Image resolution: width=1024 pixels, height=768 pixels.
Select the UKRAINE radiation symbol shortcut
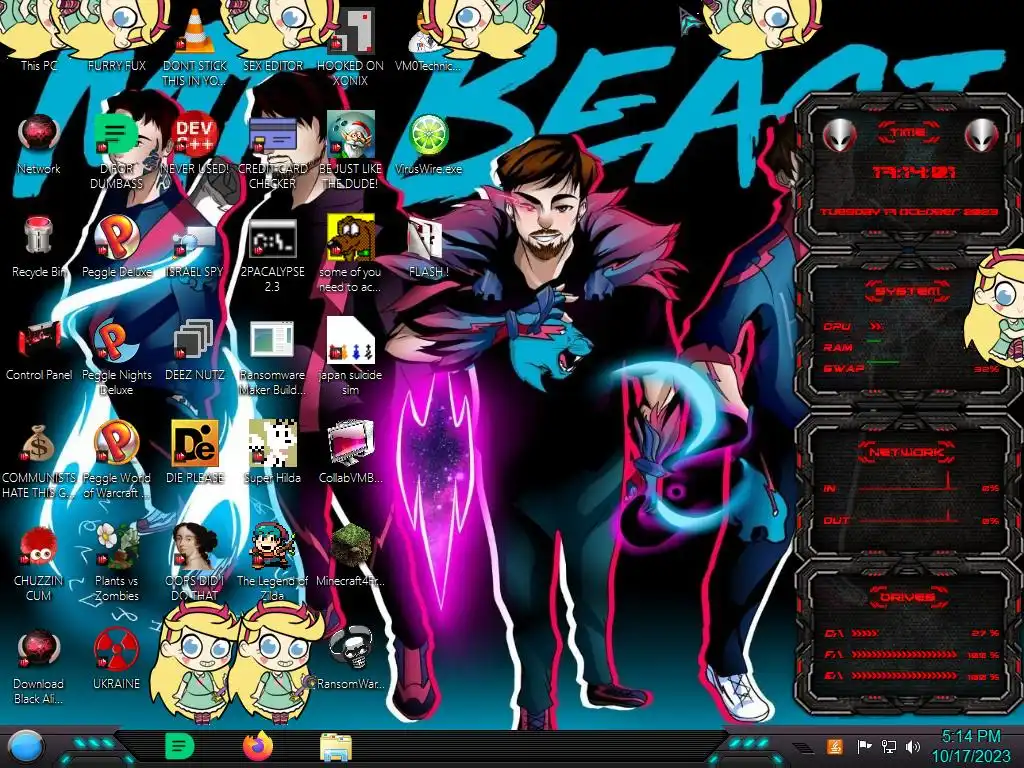[x=116, y=660]
